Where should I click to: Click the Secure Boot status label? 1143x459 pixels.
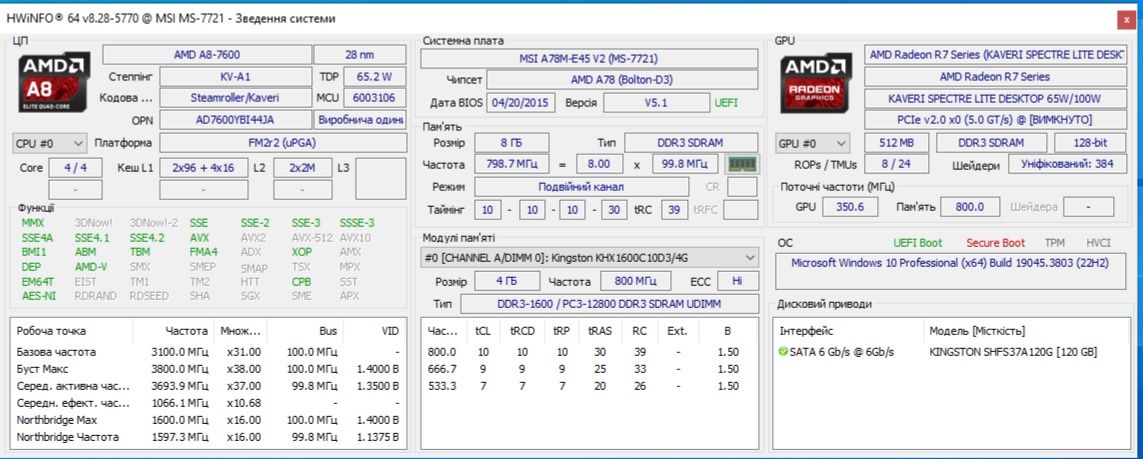996,243
